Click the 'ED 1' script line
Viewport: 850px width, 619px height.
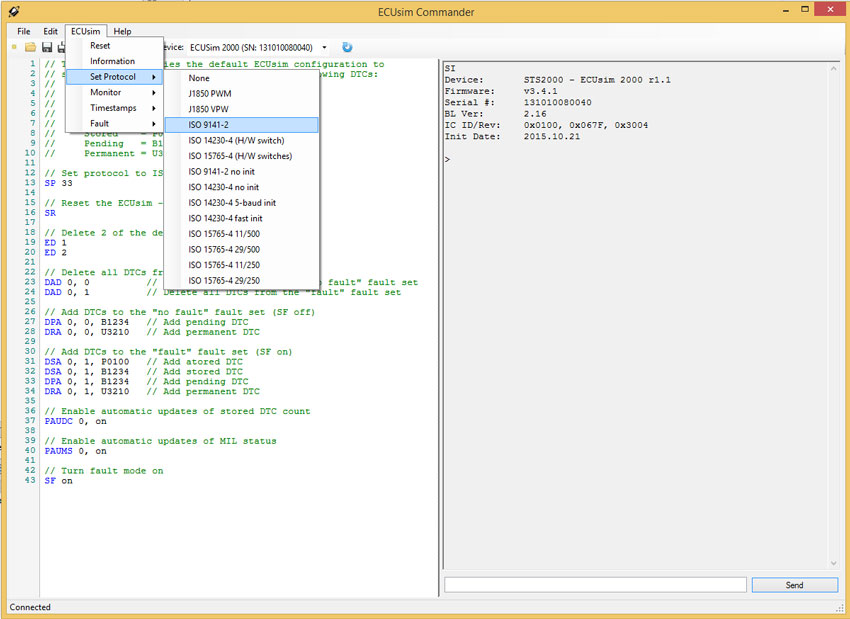pyautogui.click(x=56, y=243)
